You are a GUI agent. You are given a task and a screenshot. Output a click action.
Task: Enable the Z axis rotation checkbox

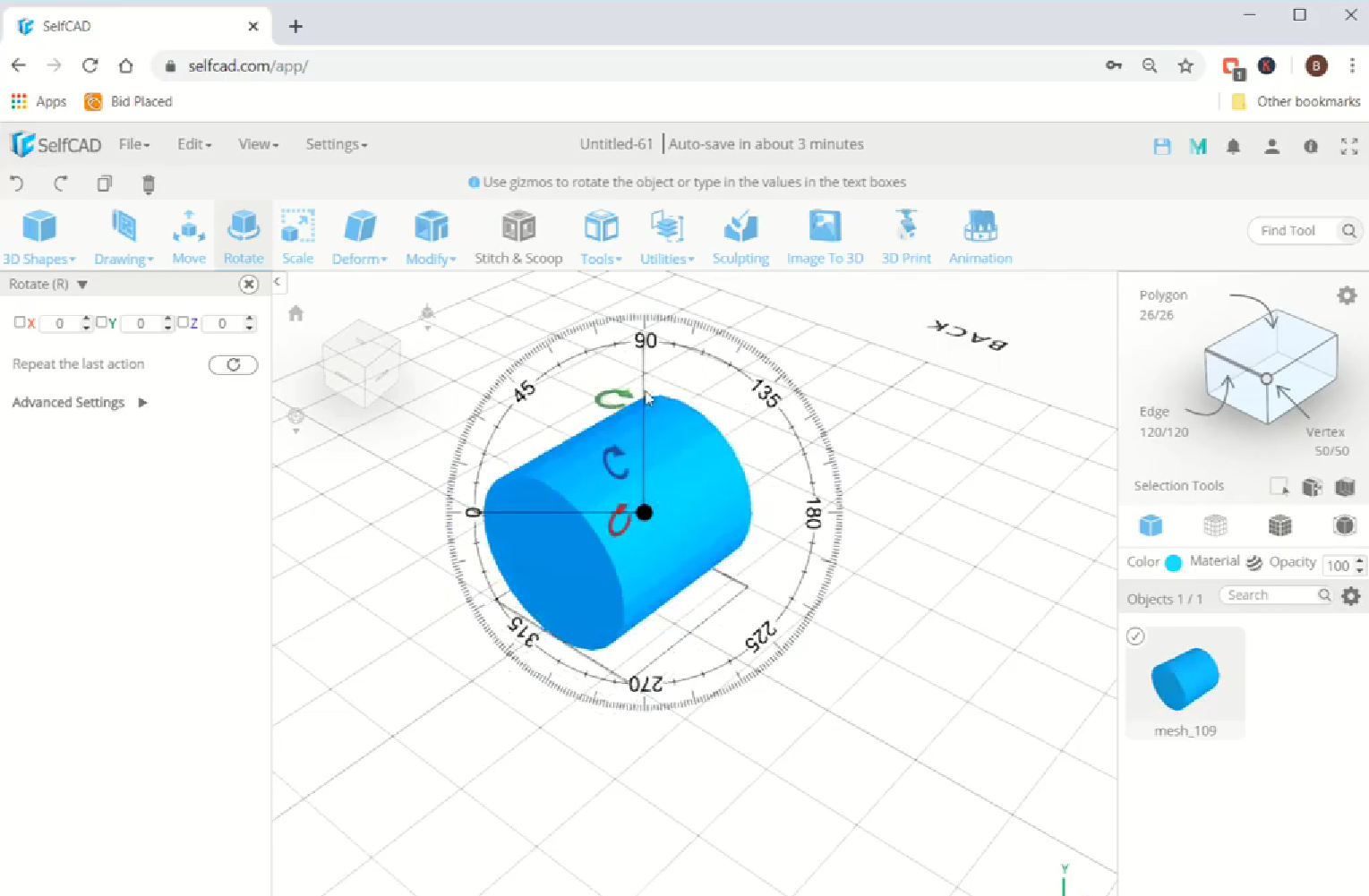coord(183,322)
